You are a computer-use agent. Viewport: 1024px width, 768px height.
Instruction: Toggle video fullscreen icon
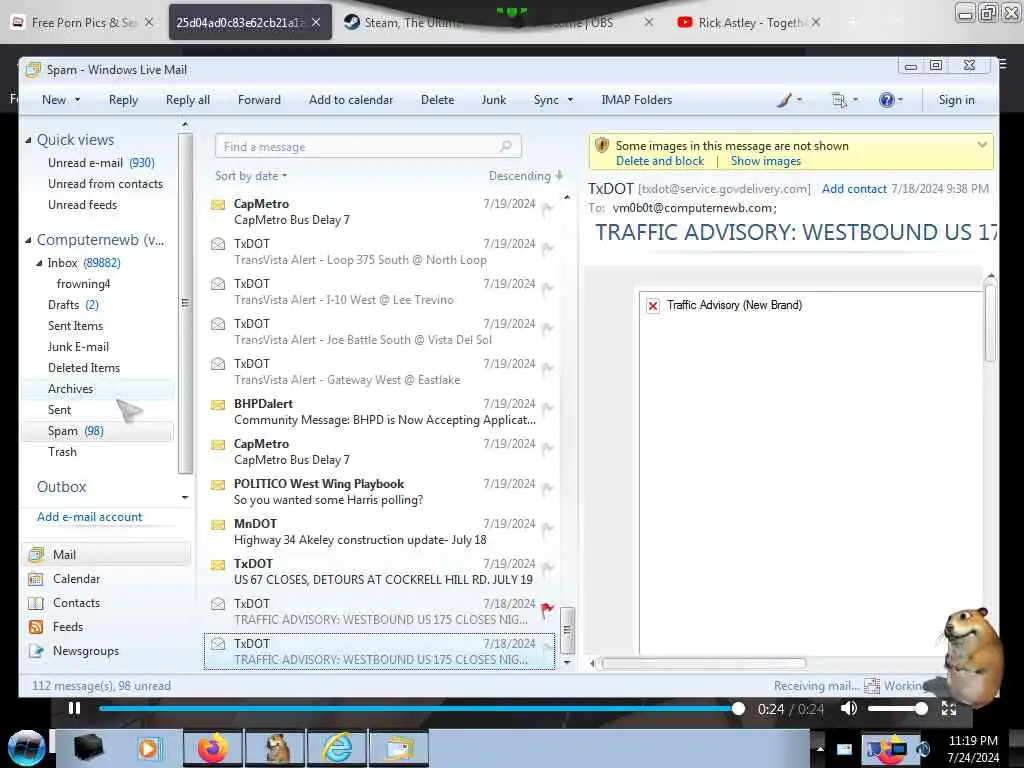coord(948,709)
